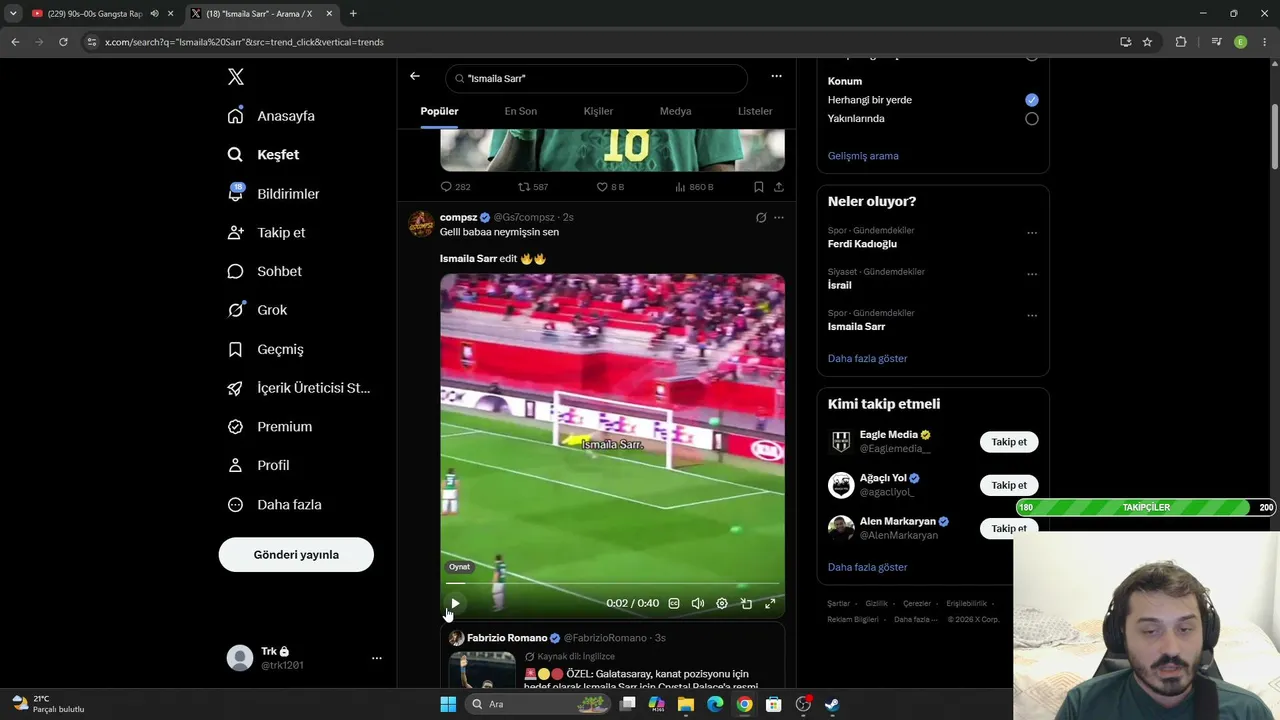The height and width of the screenshot is (720, 1280).
Task: Like the post with 8 B likes
Action: [602, 187]
